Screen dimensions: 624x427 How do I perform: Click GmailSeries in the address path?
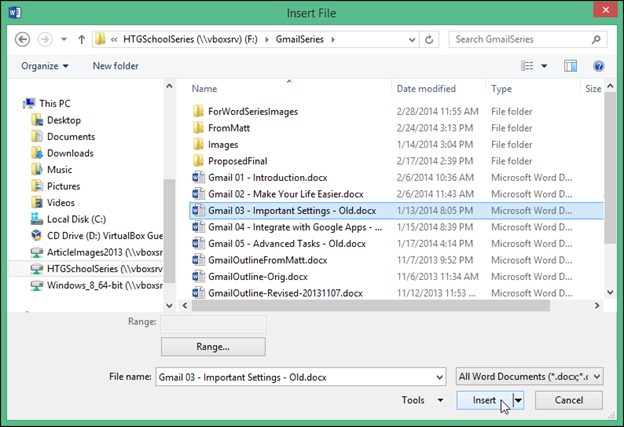coord(300,39)
